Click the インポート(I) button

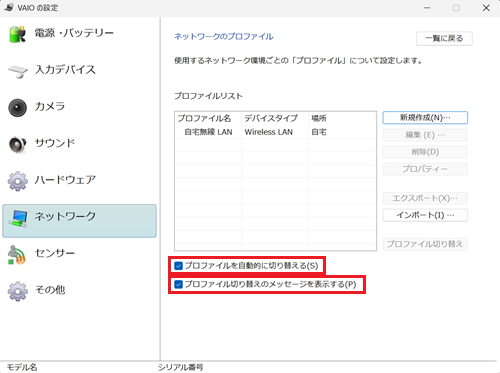click(x=425, y=215)
